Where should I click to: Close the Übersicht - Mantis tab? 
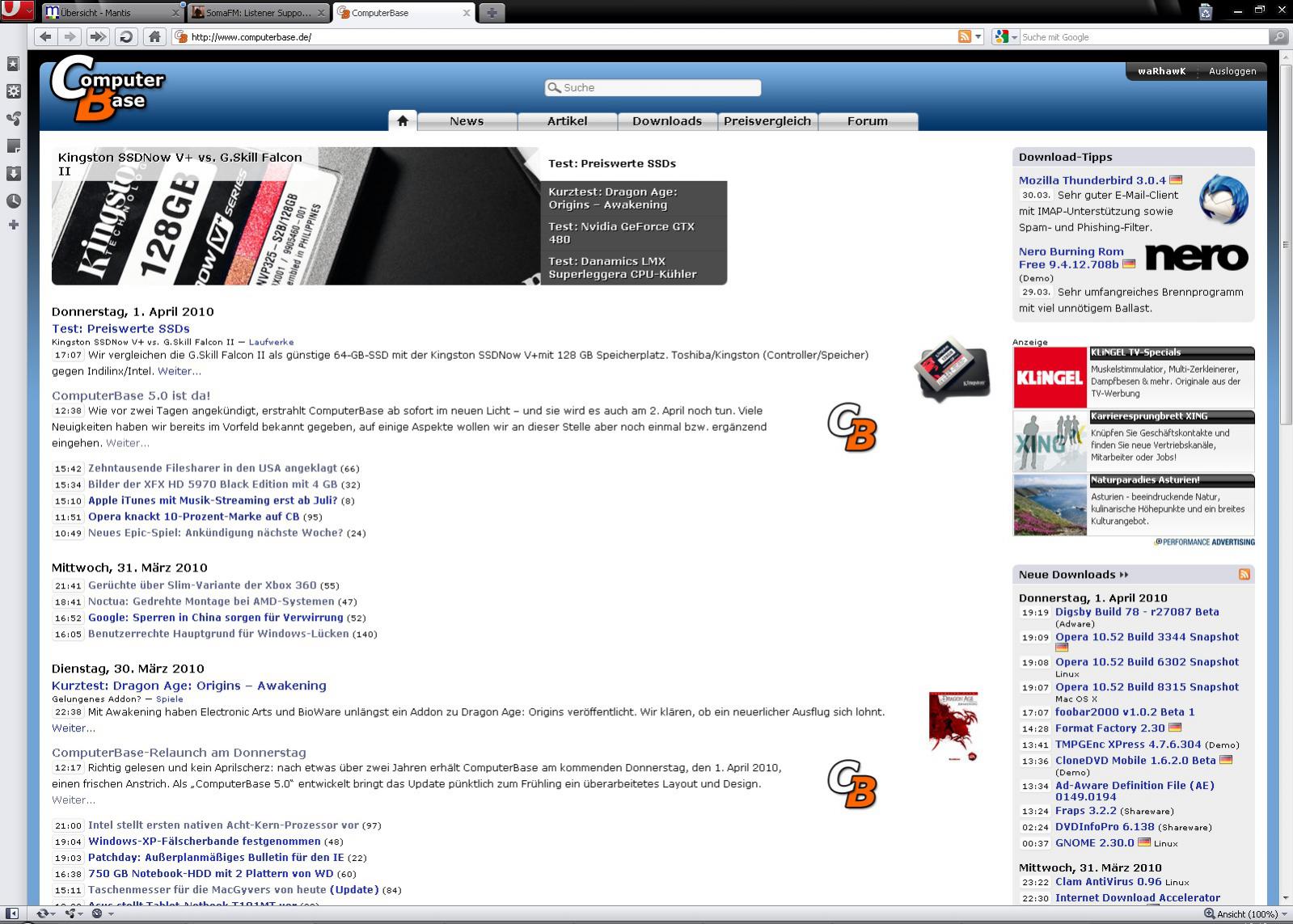coord(176,13)
